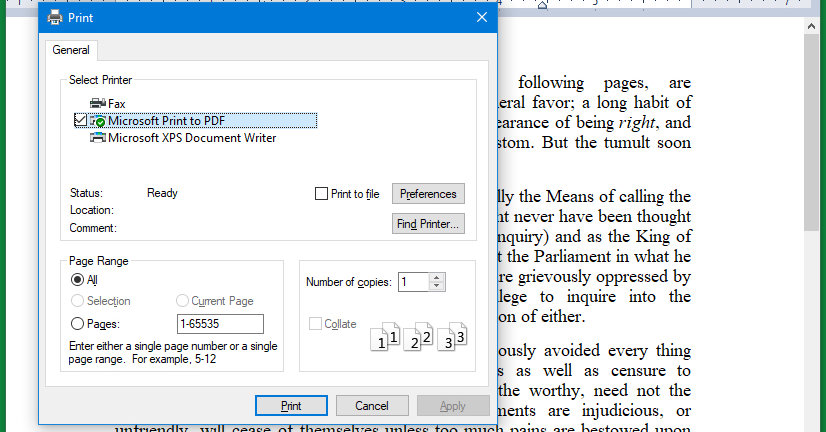Viewport: 826px width, 432px height.
Task: Click the italic word 'right' in the document
Action: 637,123
